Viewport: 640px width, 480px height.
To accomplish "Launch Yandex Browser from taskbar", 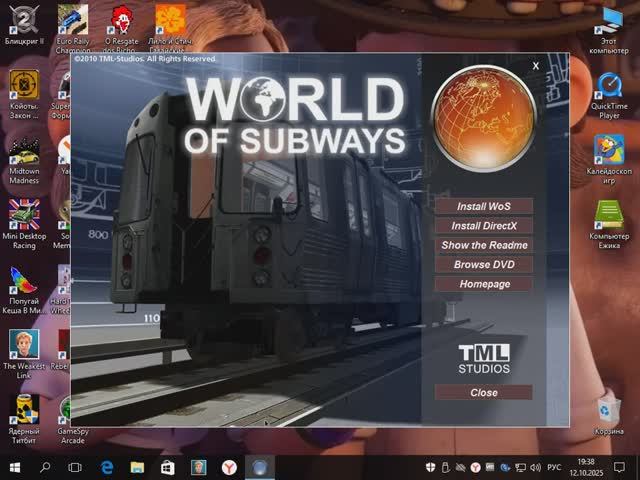I will coord(229,468).
